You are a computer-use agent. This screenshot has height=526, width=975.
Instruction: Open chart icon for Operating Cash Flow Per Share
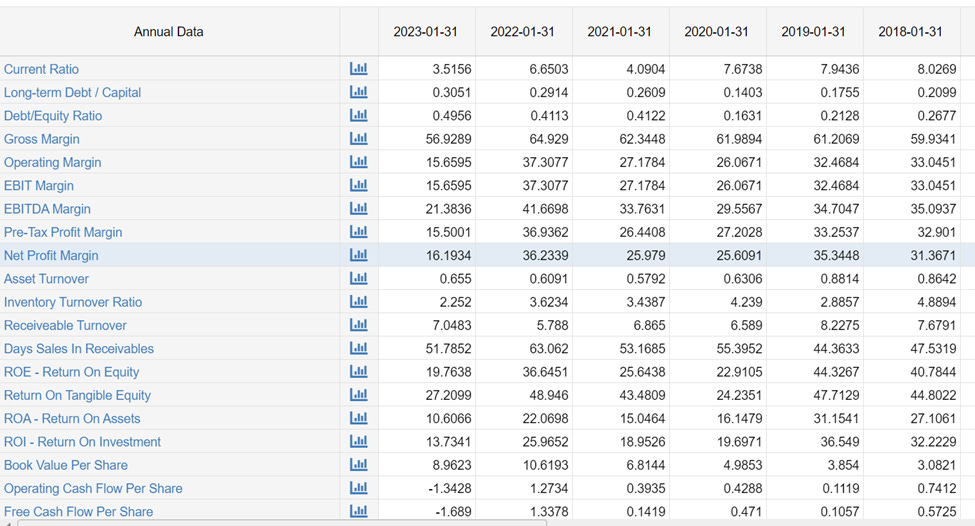coord(359,488)
